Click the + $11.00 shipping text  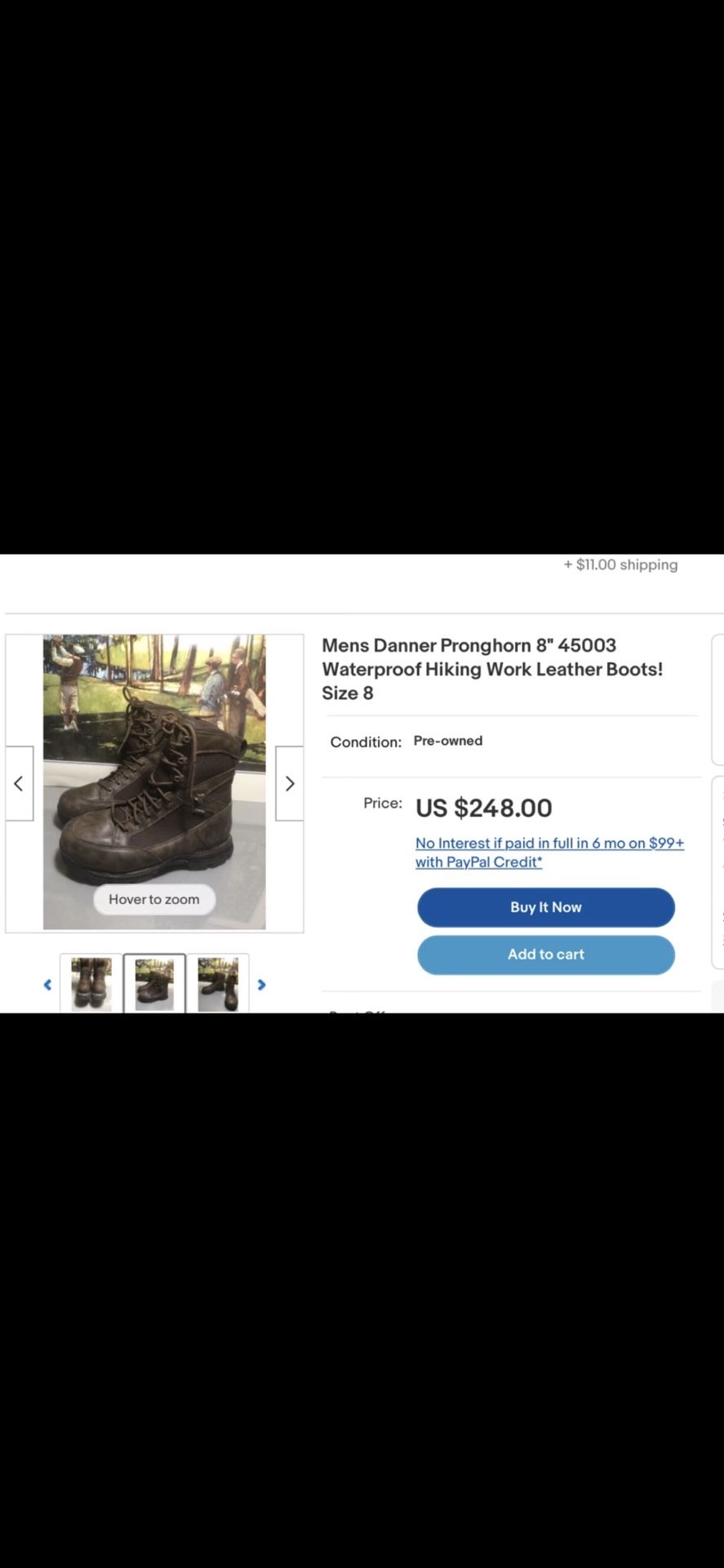coord(620,564)
